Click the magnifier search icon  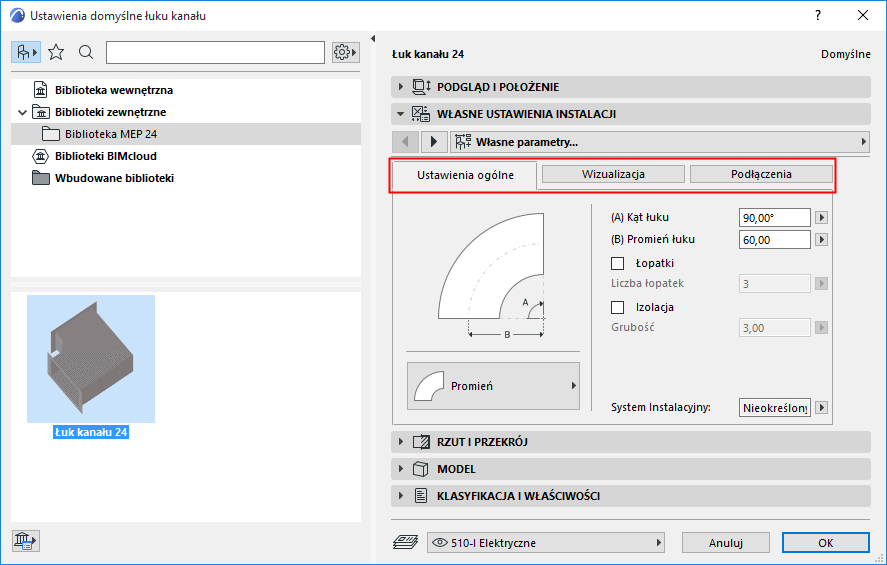pyautogui.click(x=86, y=53)
